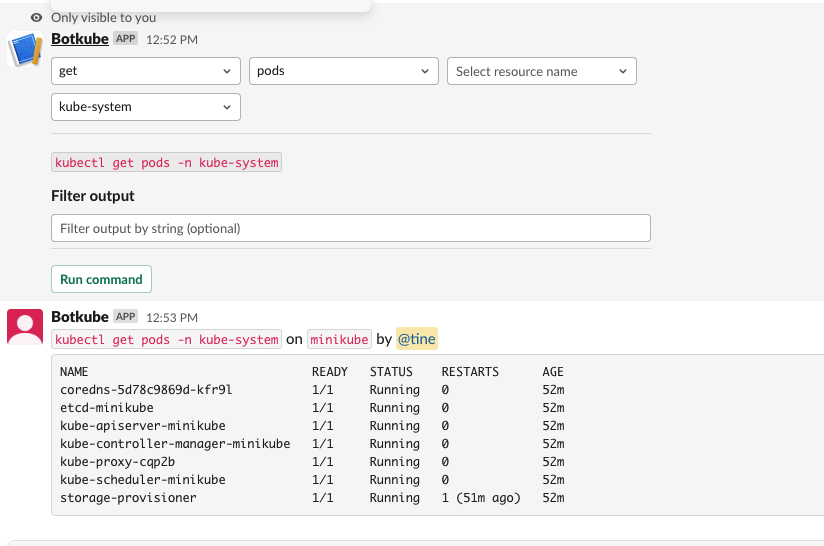Click the STATUS column header
Screen dimensions: 824x546
click(392, 372)
